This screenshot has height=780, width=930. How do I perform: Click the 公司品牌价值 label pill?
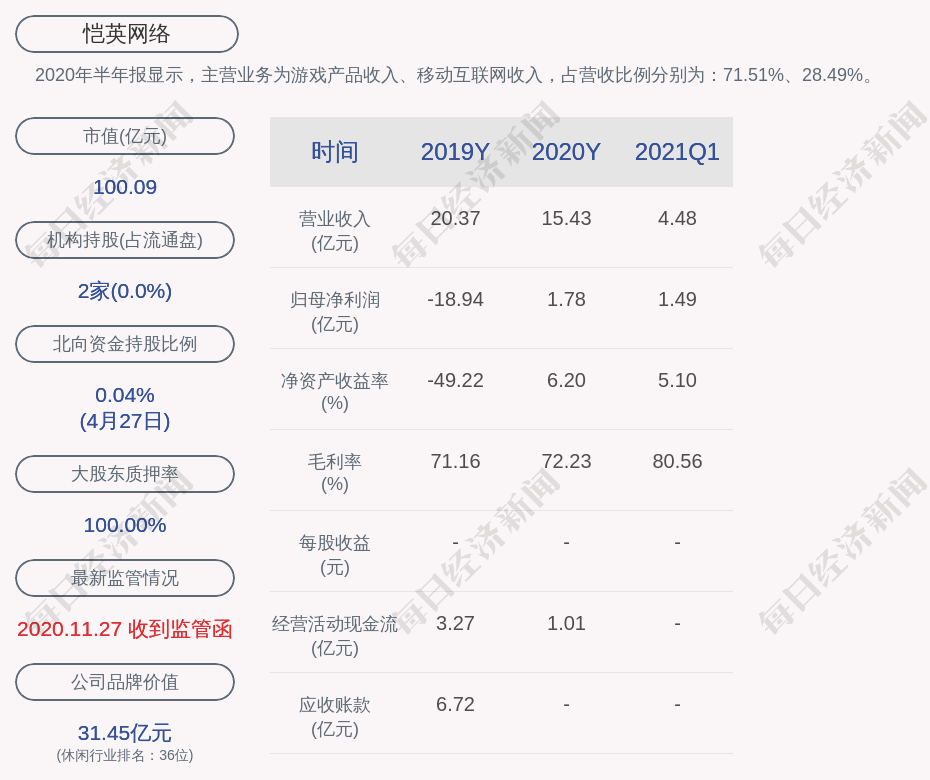[125, 682]
